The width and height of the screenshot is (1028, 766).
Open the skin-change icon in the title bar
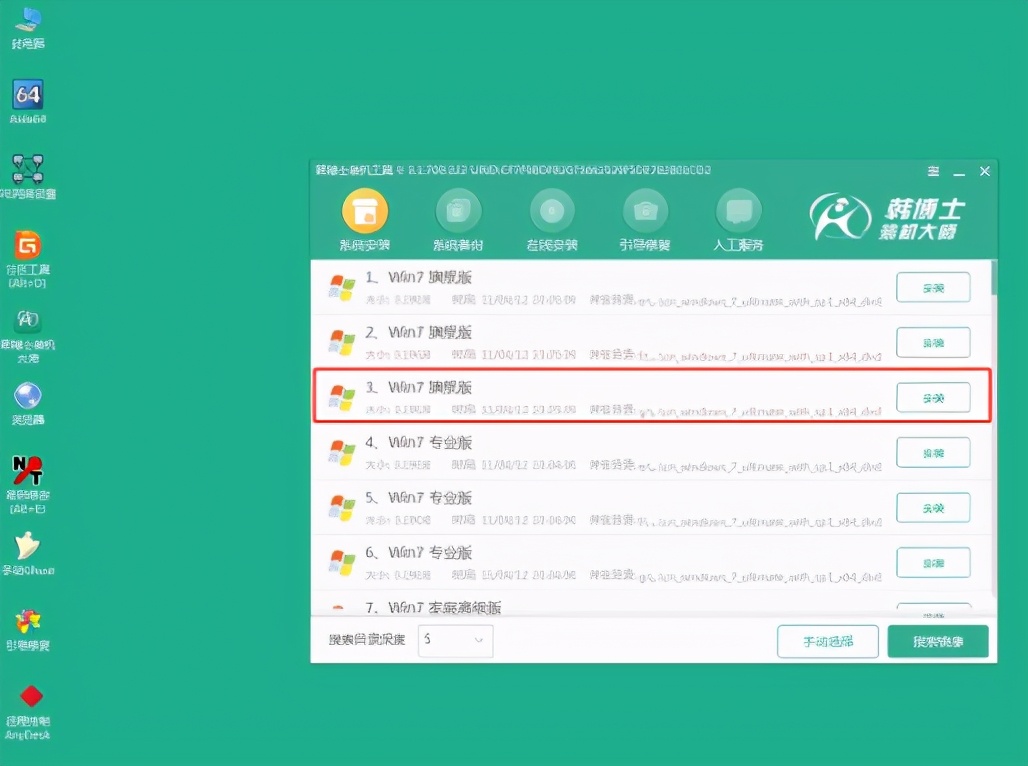(932, 169)
